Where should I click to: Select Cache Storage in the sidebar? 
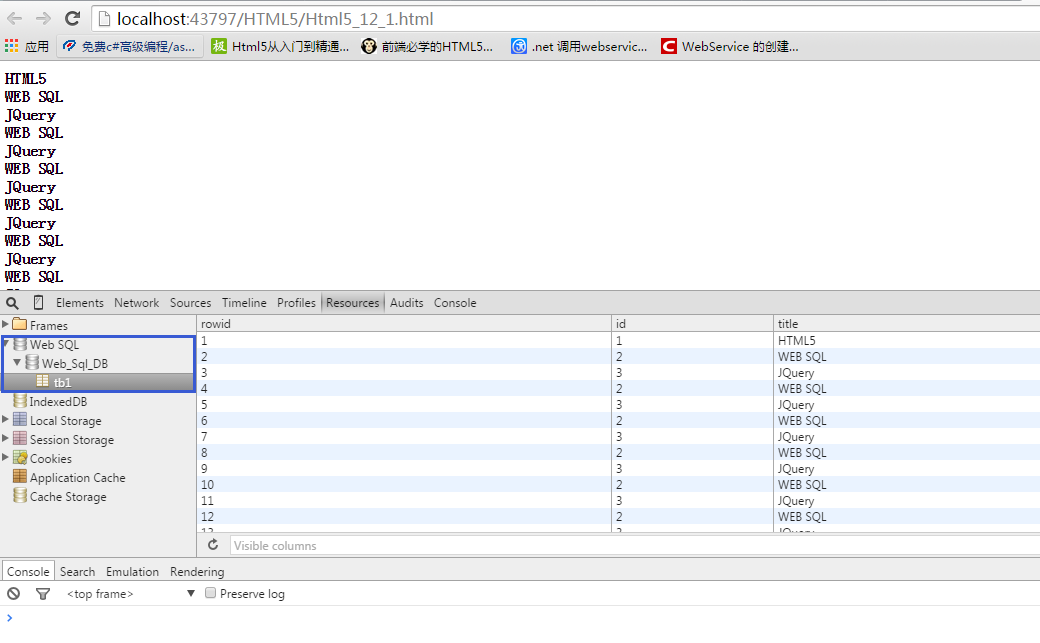click(x=68, y=497)
